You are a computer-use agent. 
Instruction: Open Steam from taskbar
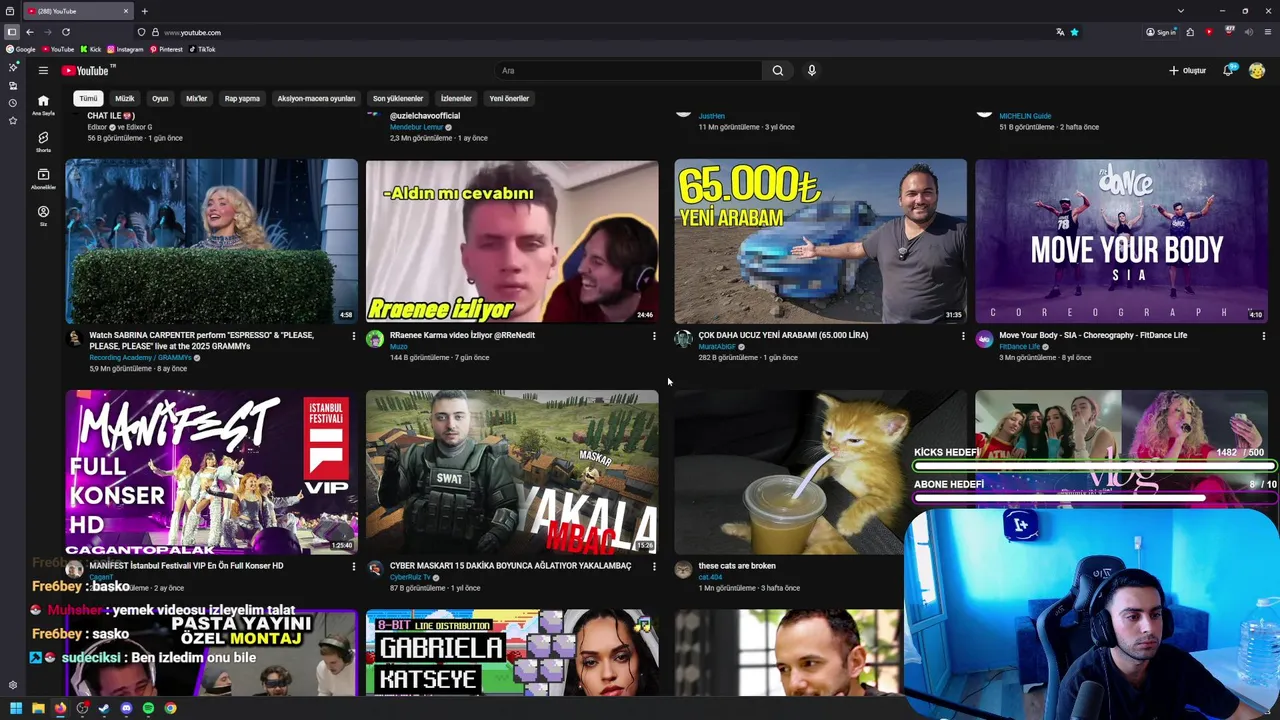pyautogui.click(x=104, y=708)
